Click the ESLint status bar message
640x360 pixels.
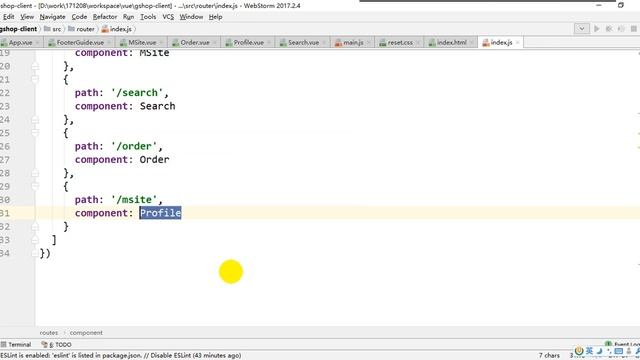coord(121,356)
